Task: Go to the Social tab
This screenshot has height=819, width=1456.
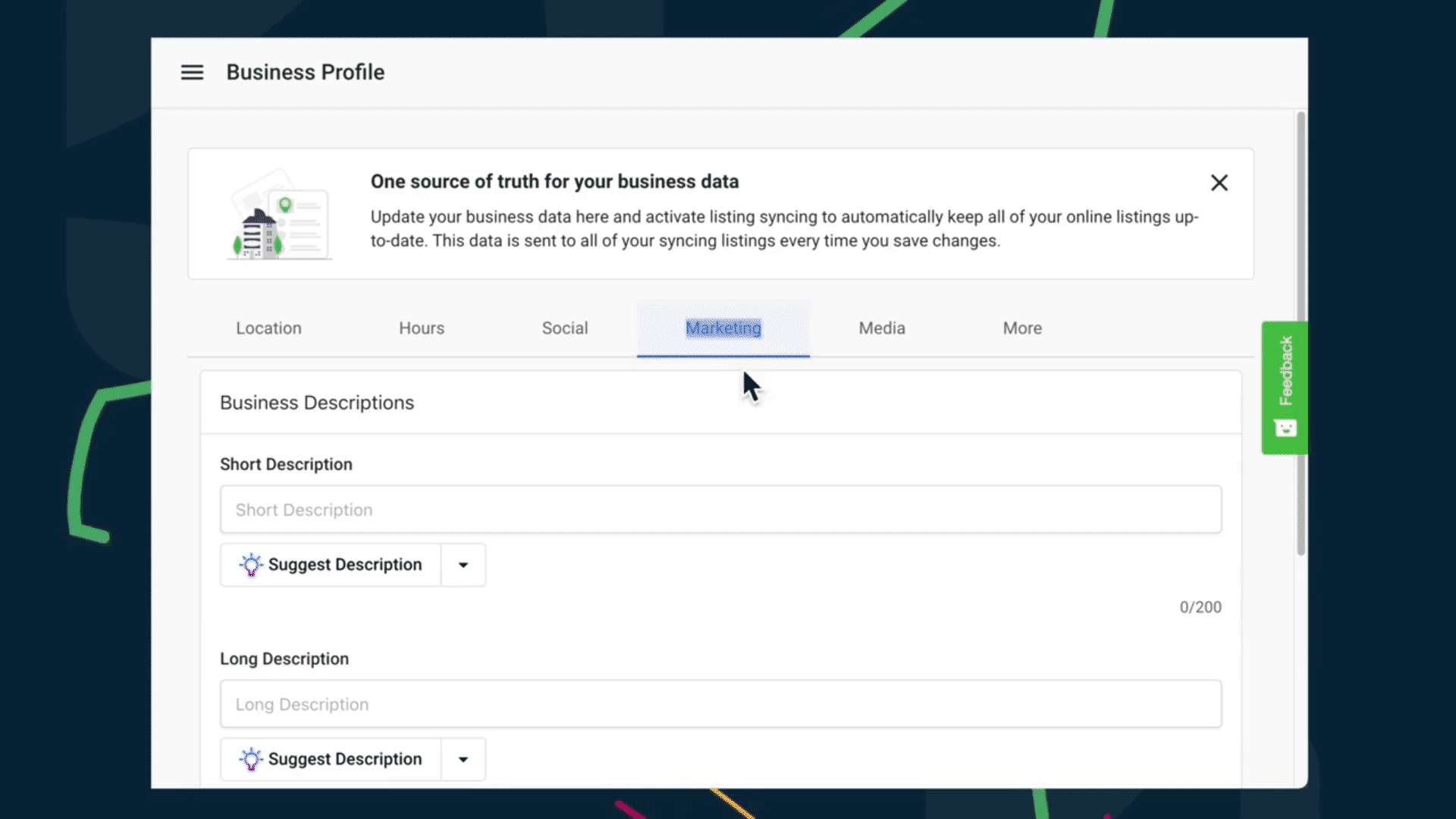Action: [x=564, y=328]
